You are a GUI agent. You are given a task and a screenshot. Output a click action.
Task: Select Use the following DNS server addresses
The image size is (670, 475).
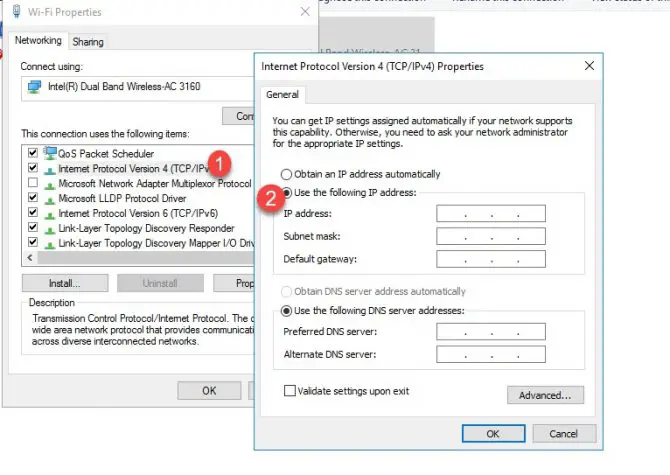tap(286, 311)
